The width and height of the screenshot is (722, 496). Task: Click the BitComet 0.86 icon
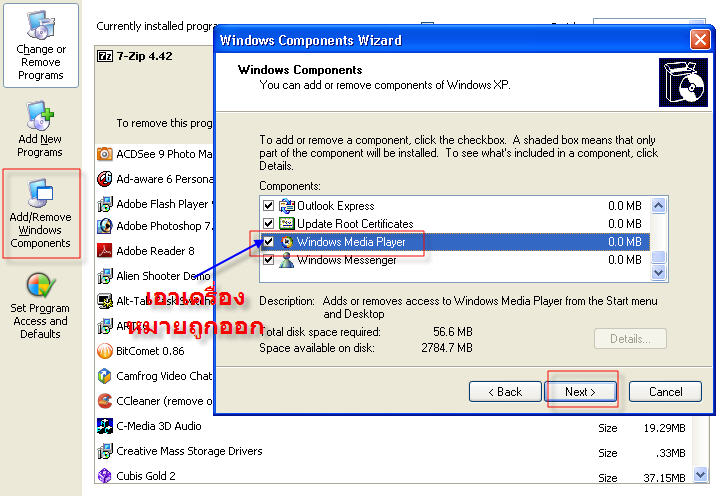pyautogui.click(x=105, y=351)
